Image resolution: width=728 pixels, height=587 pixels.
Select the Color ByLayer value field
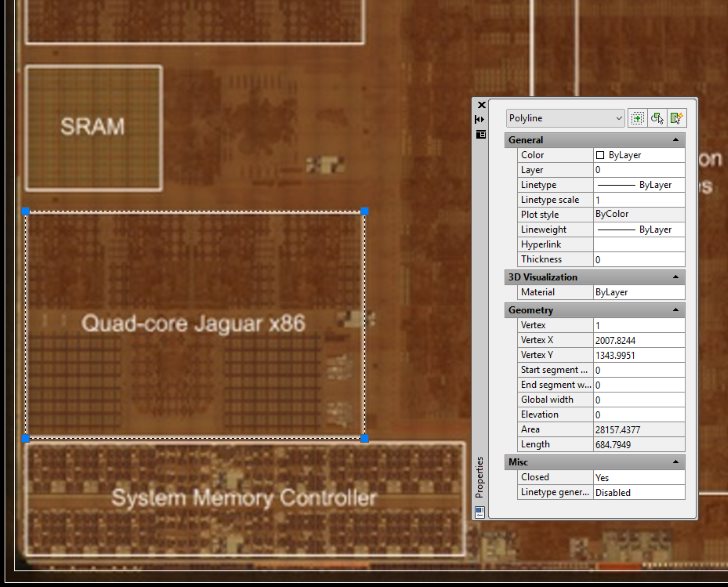(x=639, y=155)
